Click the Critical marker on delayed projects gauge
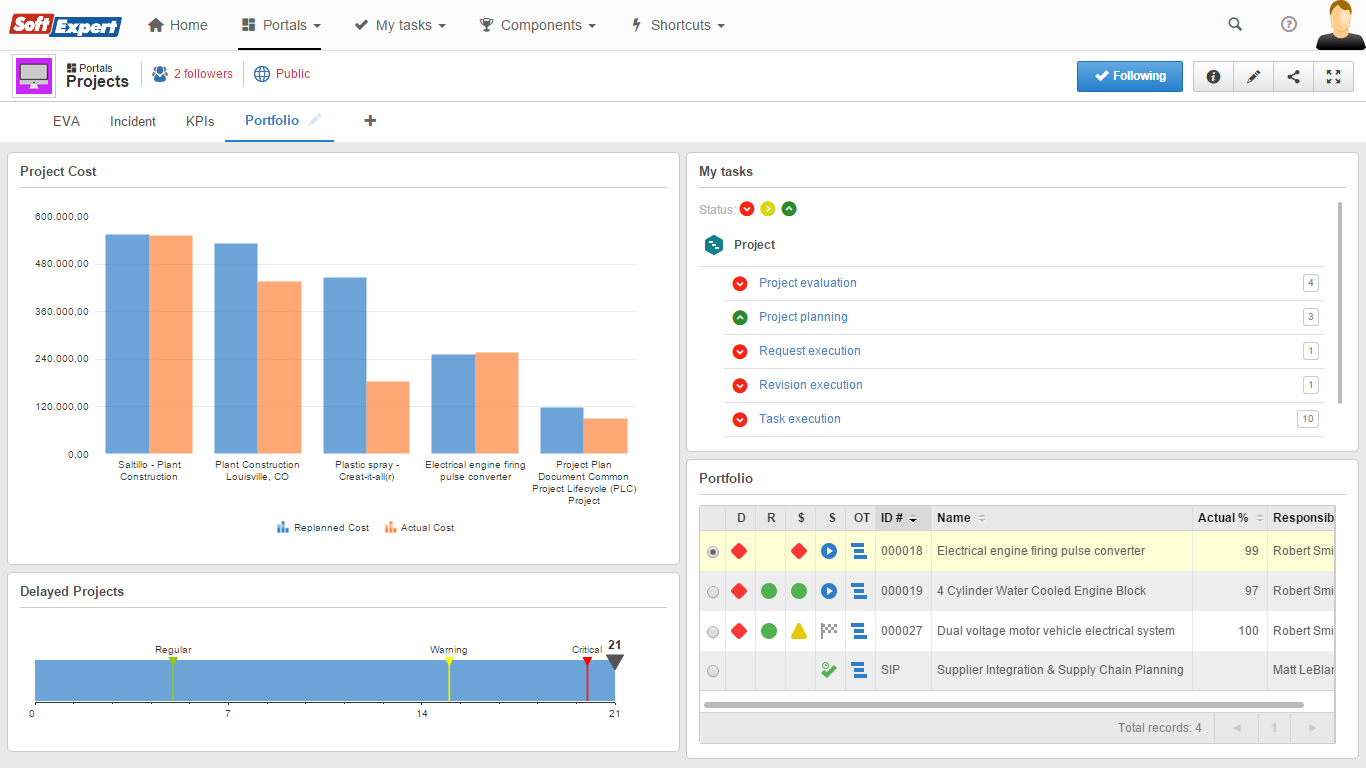The height and width of the screenshot is (768, 1366). 587,661
